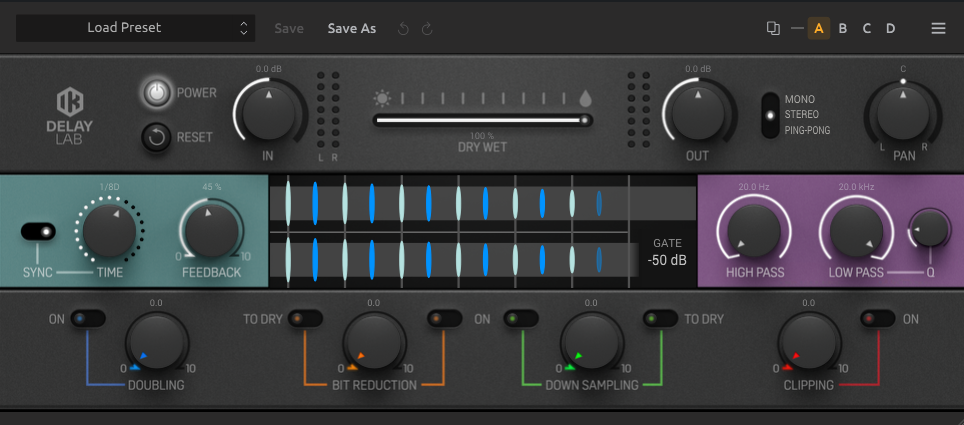The width and height of the screenshot is (964, 425).
Task: Click the FEEDBACK knob
Action: pos(211,231)
